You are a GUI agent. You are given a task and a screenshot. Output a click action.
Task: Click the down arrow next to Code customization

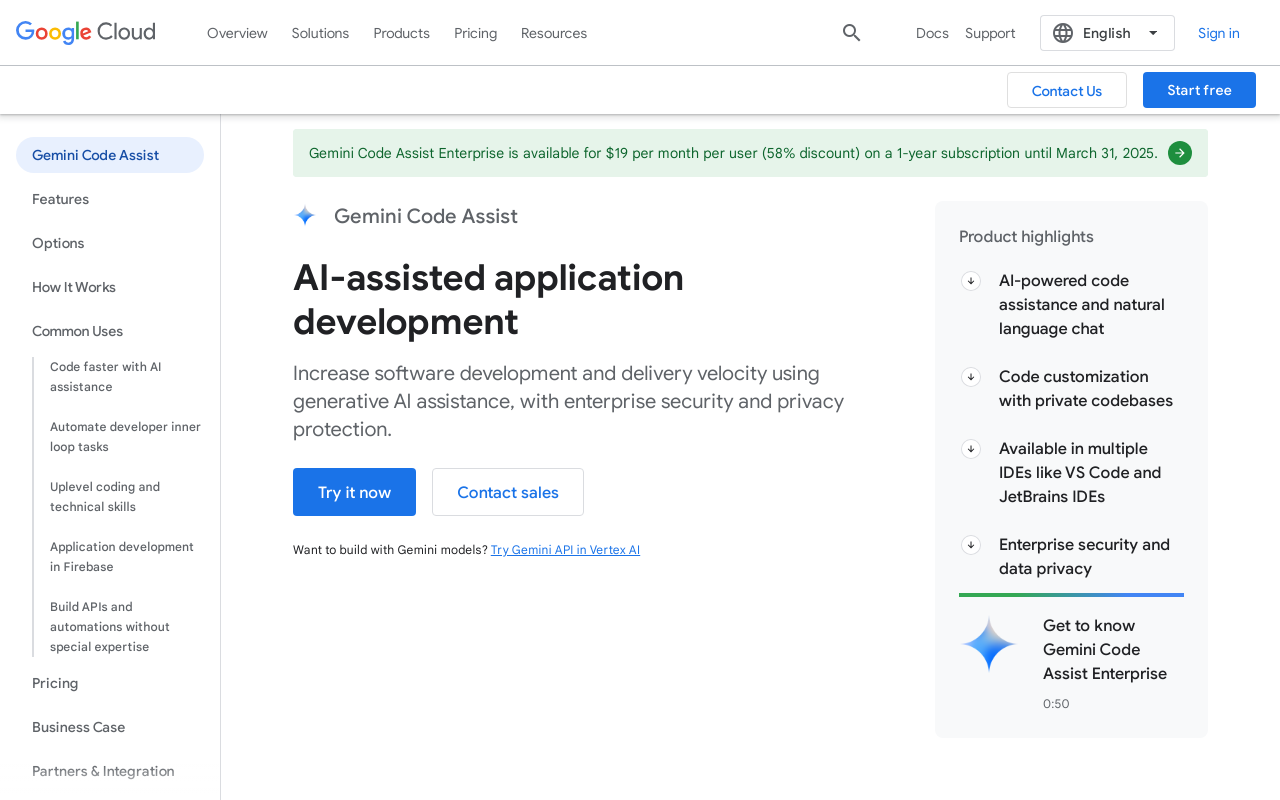971,377
